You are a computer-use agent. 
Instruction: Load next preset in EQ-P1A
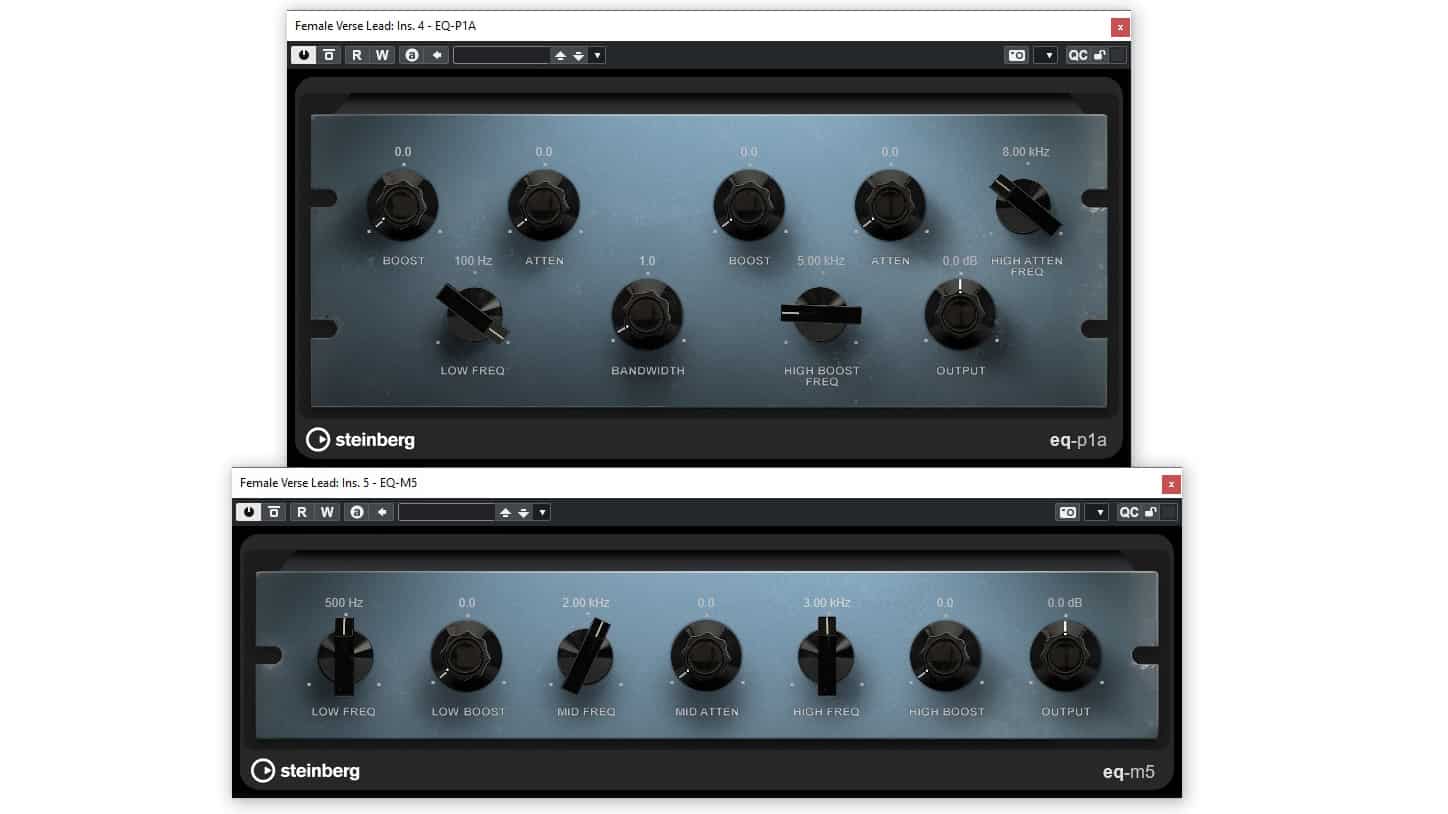point(578,55)
